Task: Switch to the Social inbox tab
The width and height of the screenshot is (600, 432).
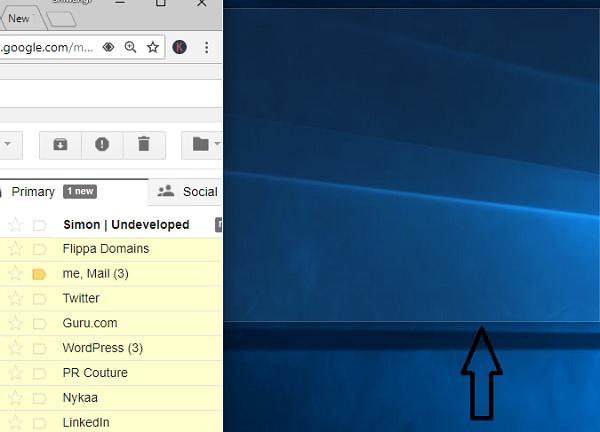Action: pos(188,191)
